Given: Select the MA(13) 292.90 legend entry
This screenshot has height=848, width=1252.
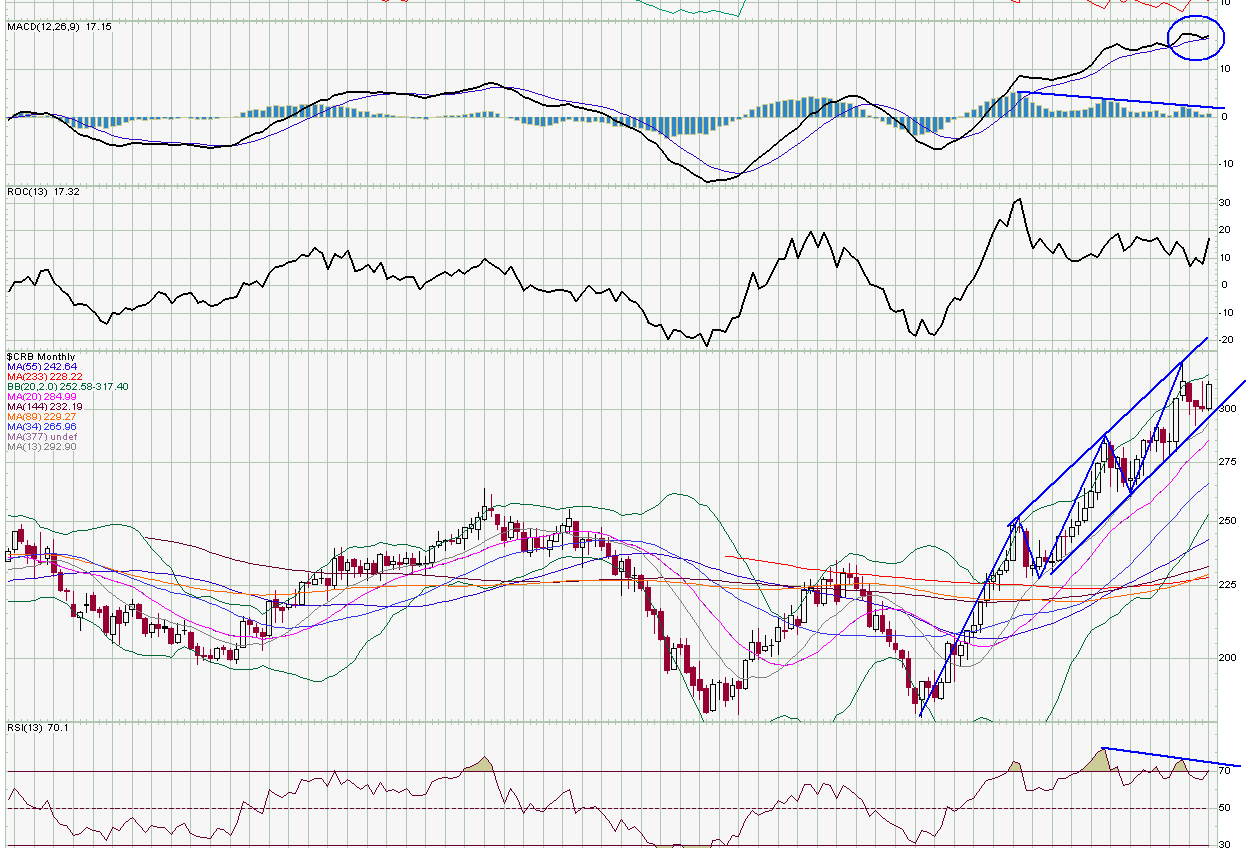Looking at the screenshot, I should tap(42, 447).
